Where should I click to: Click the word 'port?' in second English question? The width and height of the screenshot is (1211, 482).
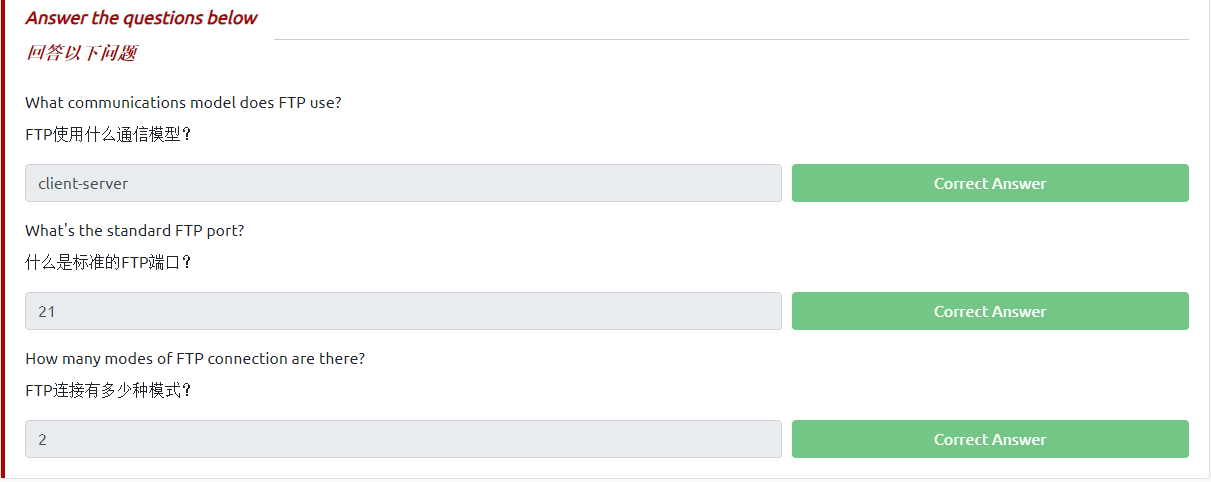click(x=225, y=230)
